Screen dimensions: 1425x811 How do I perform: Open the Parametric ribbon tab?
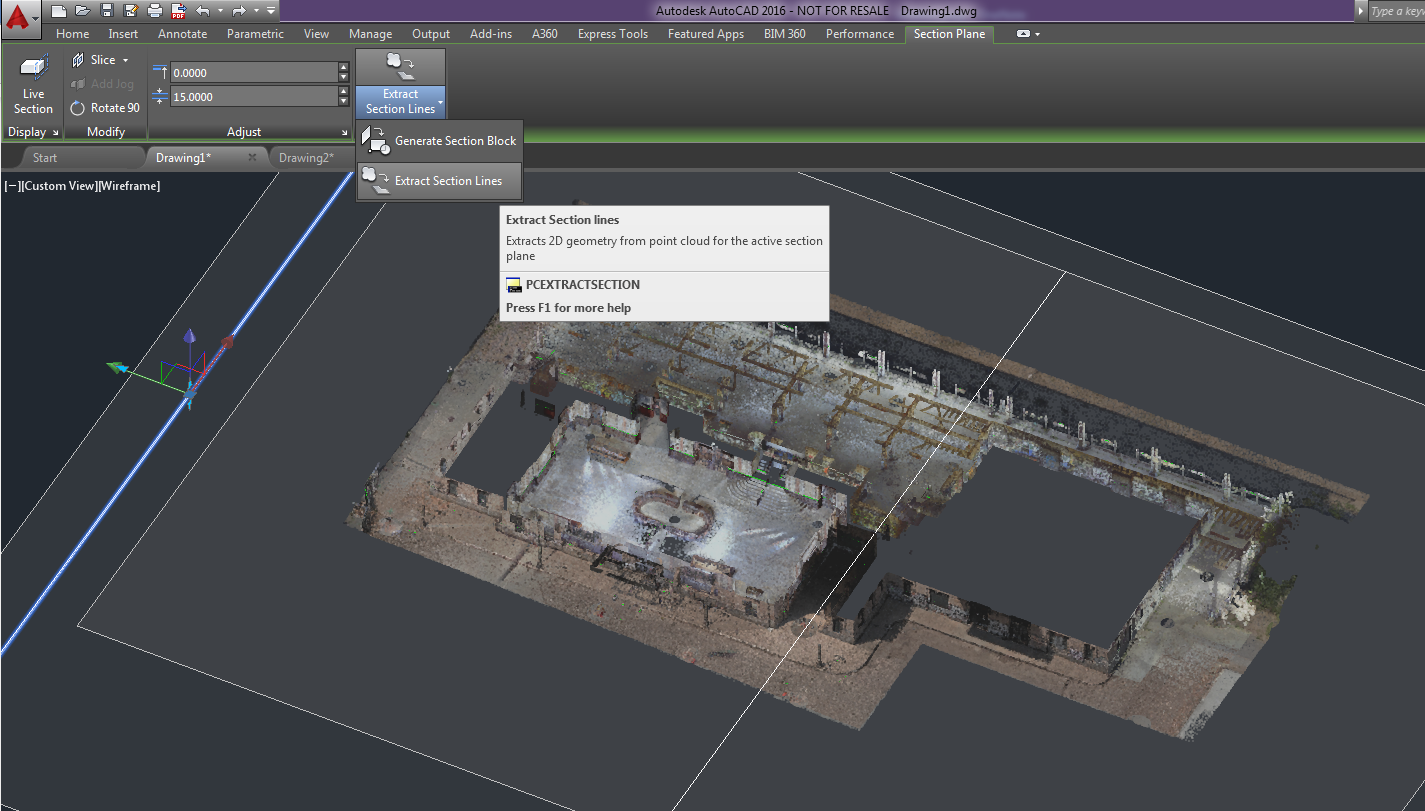click(255, 34)
